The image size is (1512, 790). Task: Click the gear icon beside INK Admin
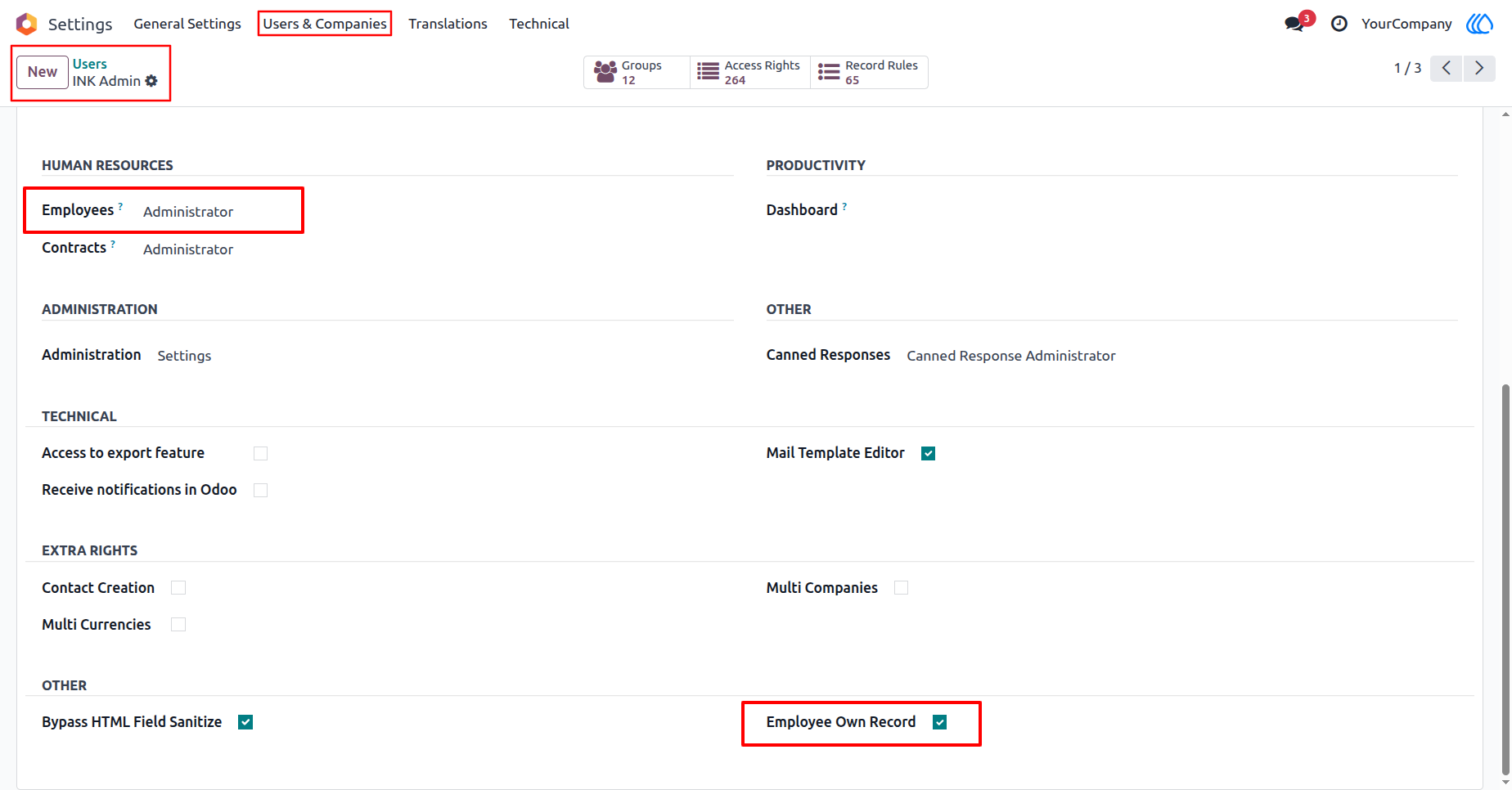click(151, 81)
